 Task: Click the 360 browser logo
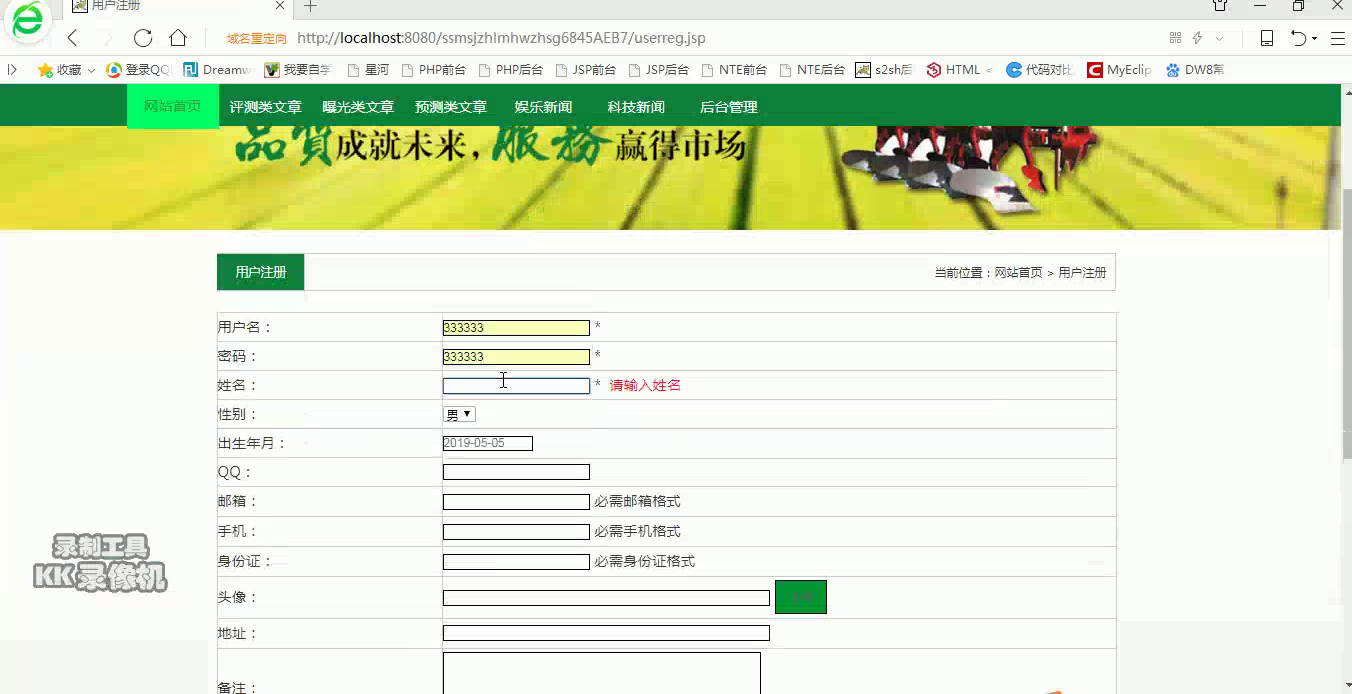click(x=27, y=21)
